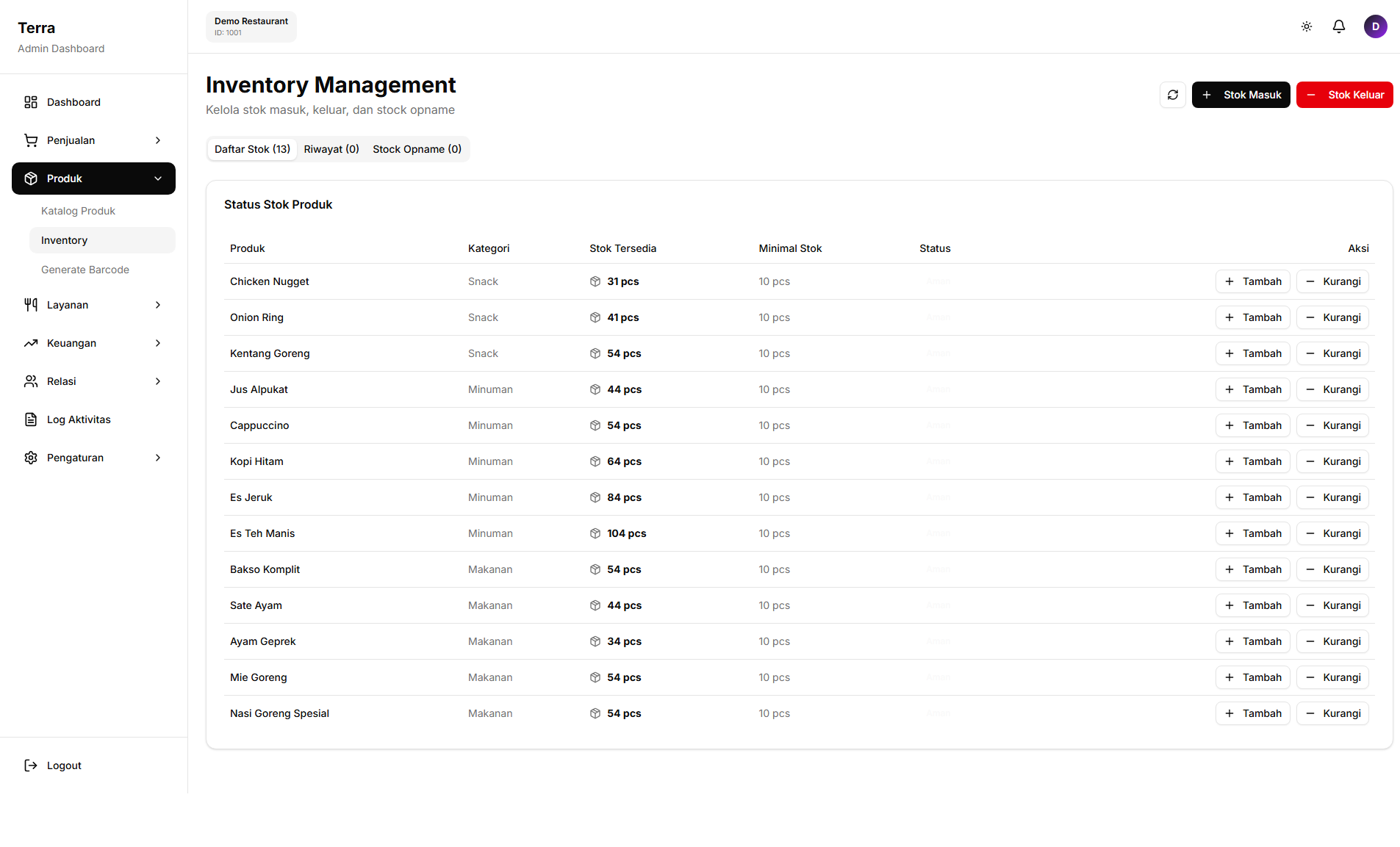Screen dimensions: 1400x847
Task: Click the Penjualan shopping cart icon
Action: pyautogui.click(x=30, y=140)
